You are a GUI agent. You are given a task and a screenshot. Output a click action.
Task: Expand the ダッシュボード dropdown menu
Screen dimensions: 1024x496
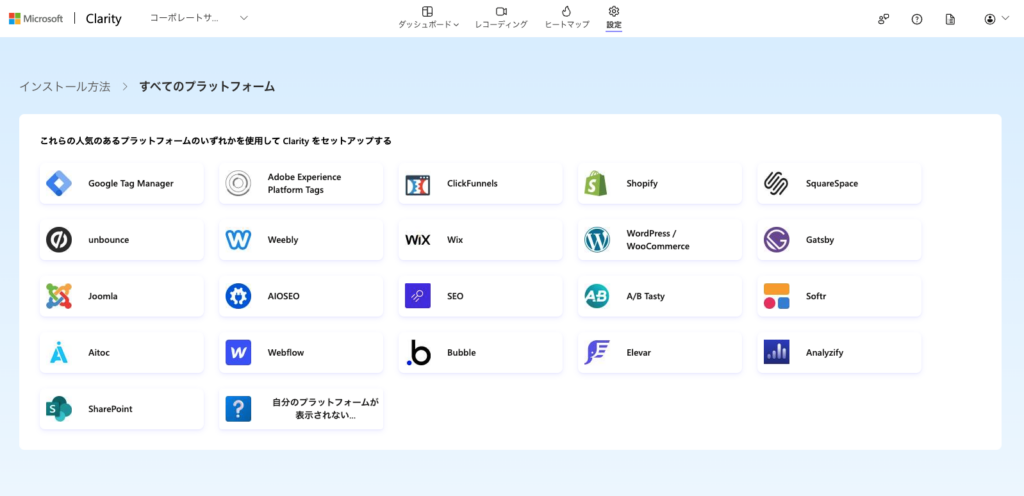click(428, 18)
